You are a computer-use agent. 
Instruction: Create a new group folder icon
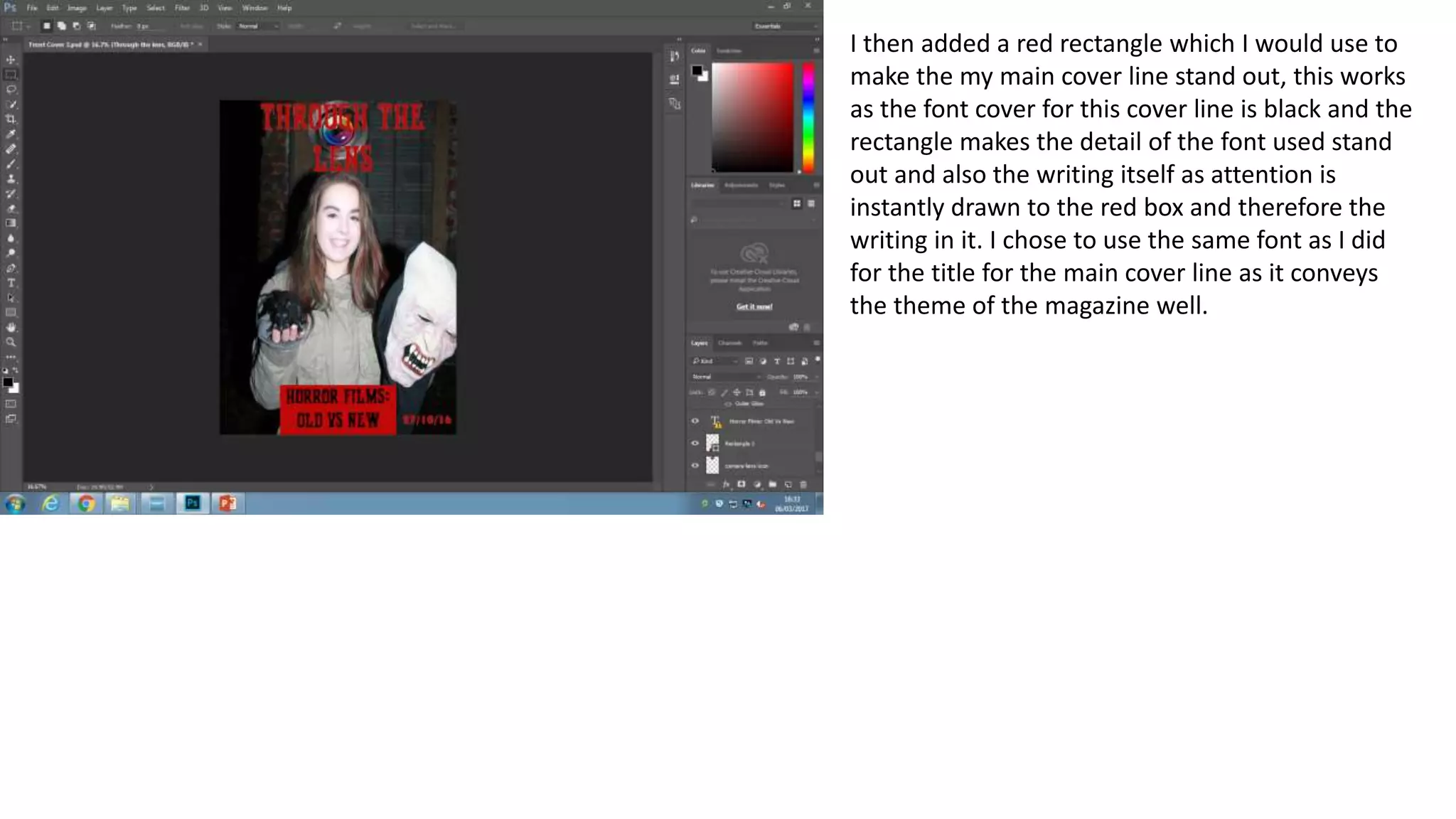(773, 484)
